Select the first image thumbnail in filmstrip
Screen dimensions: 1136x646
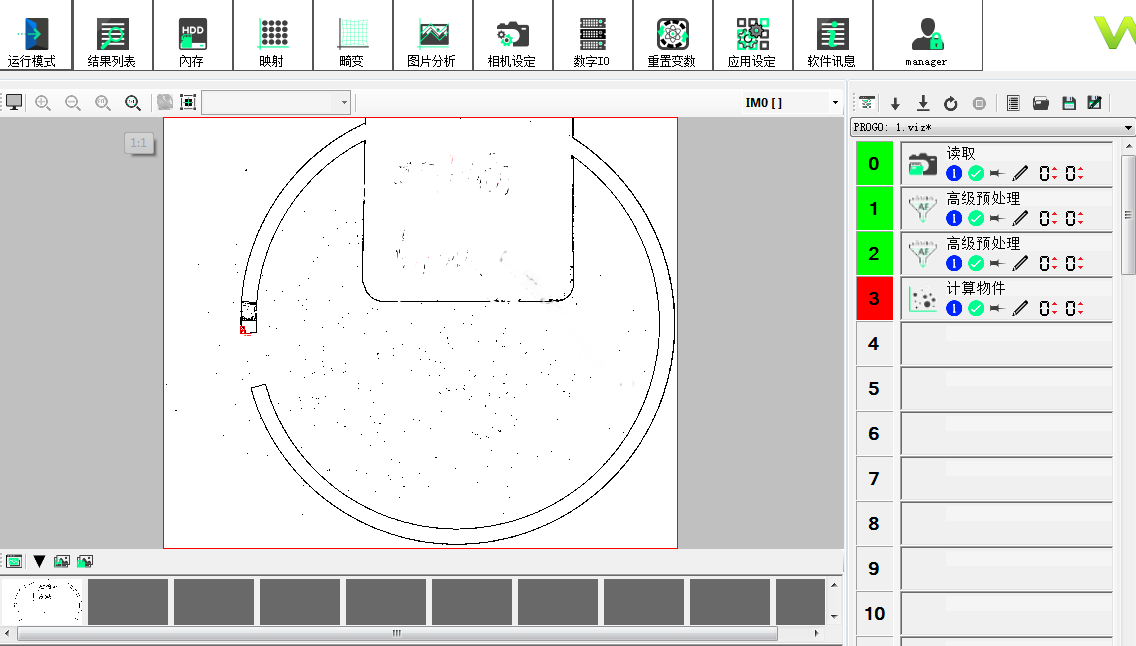pyautogui.click(x=44, y=601)
